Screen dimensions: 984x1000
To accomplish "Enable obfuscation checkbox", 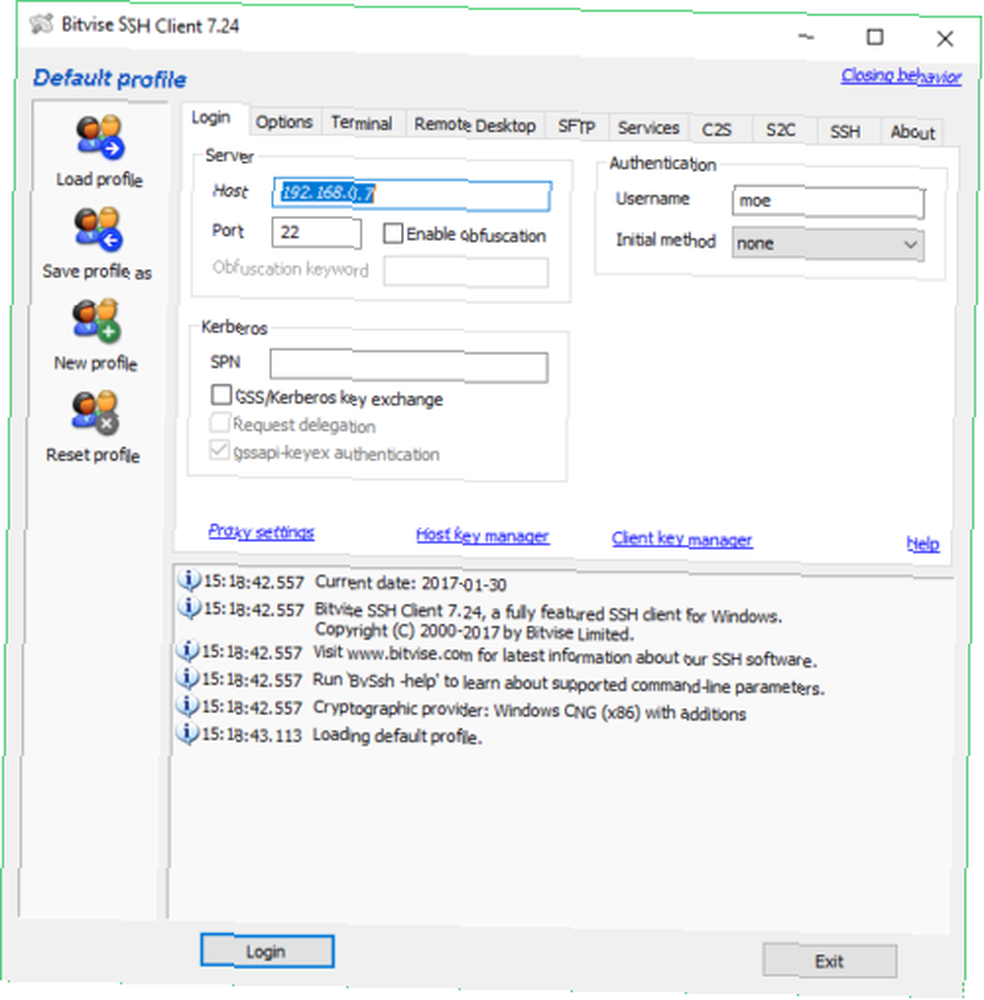I will (x=393, y=233).
